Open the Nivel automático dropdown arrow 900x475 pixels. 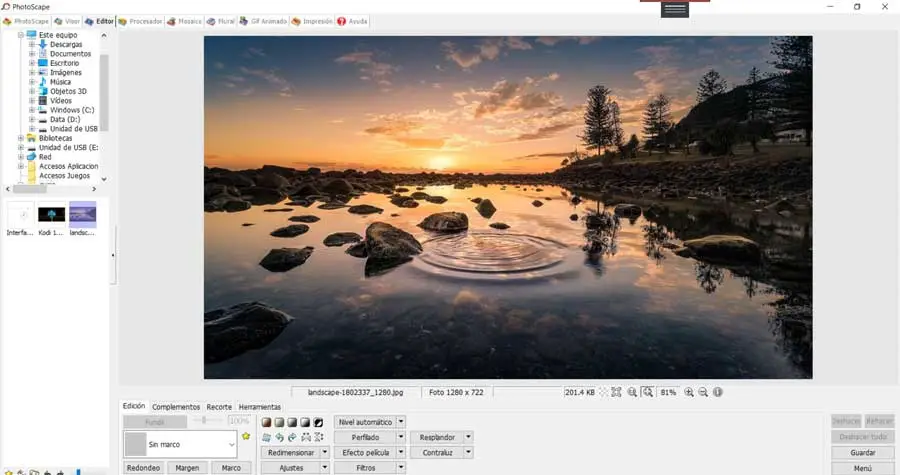[x=401, y=422]
